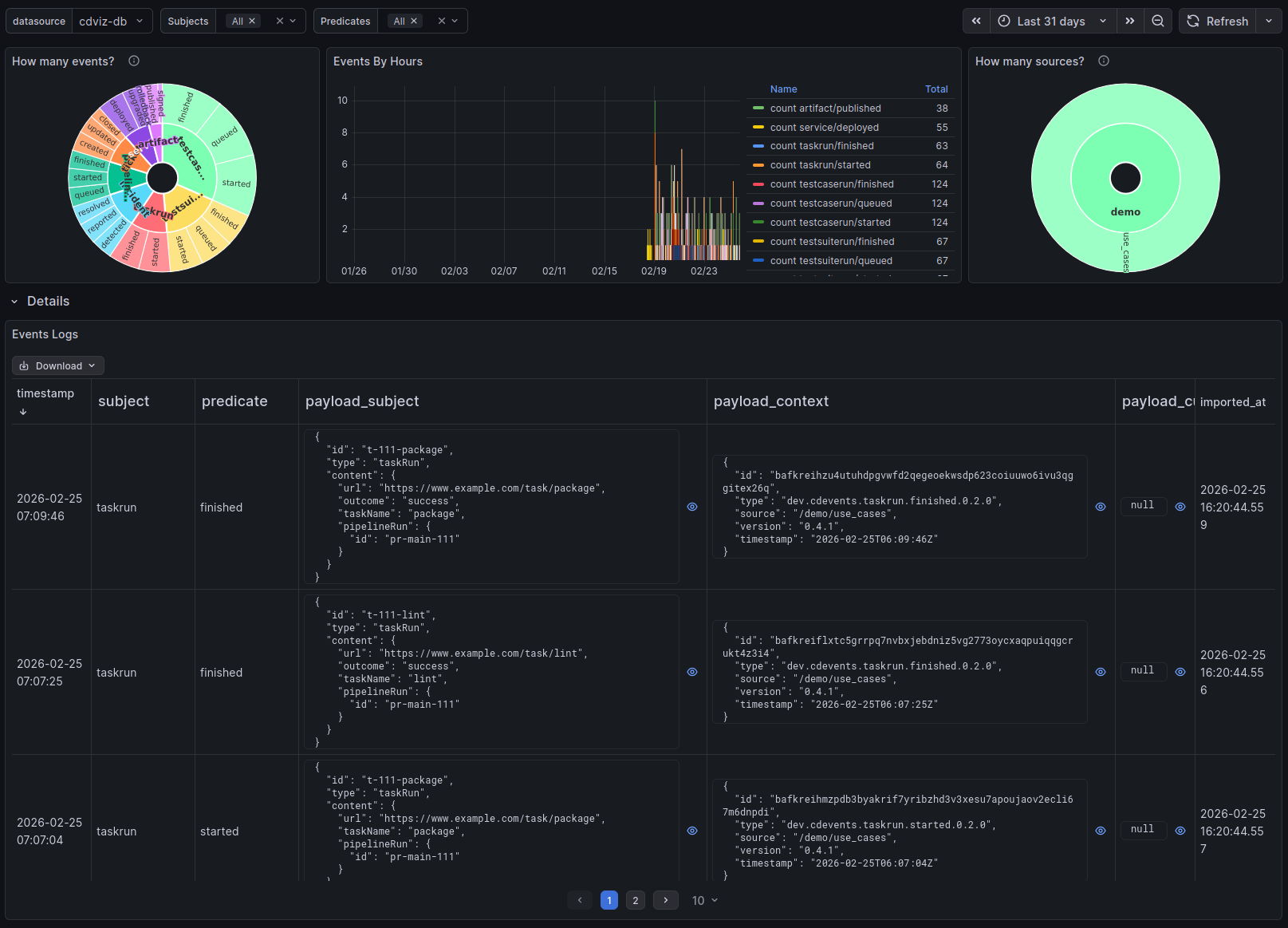Expand the Predicates filter dropdown arrow
This screenshot has width=1288, height=928.
[455, 22]
